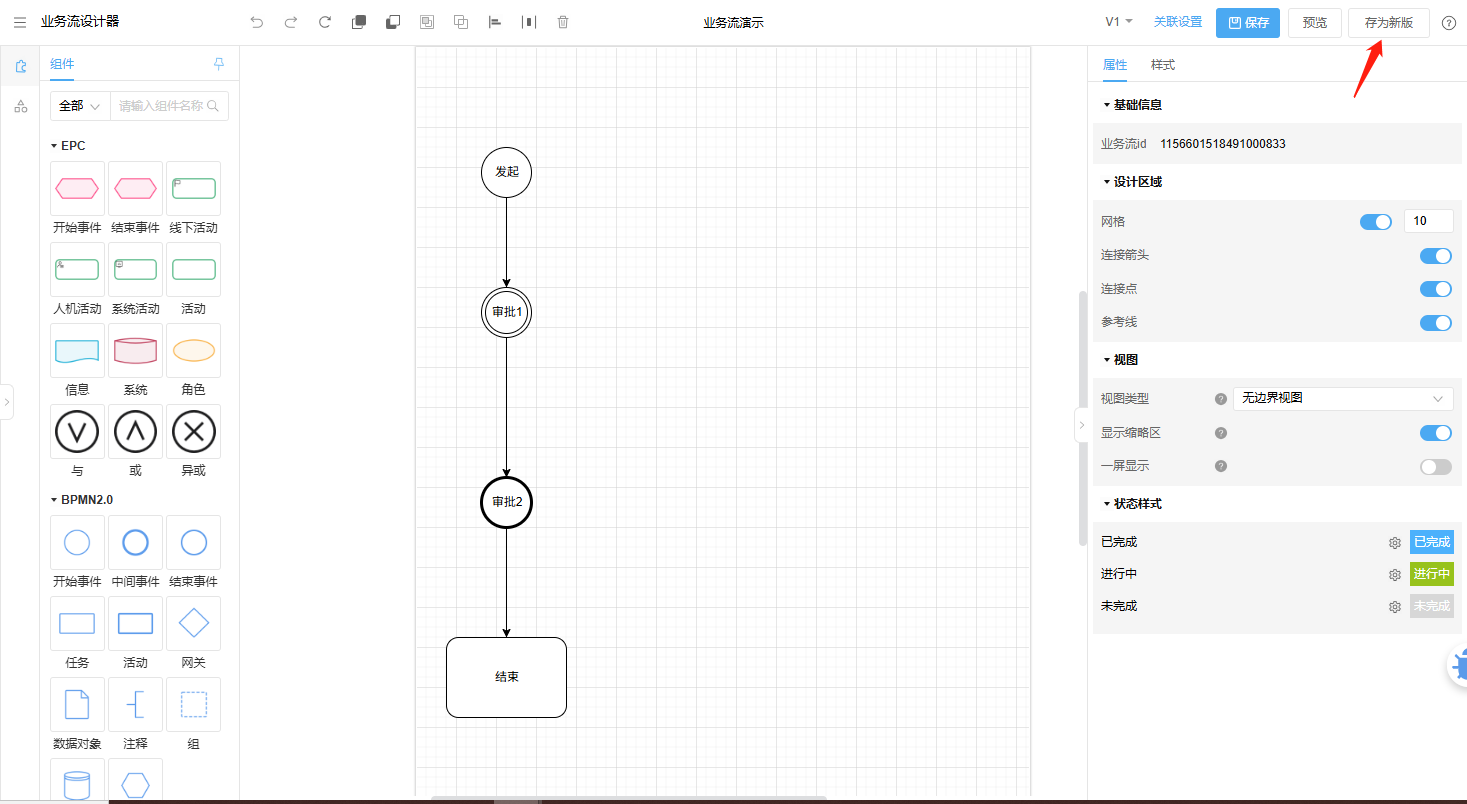The height and width of the screenshot is (804, 1467).
Task: Select the 系统 cylinder component
Action: point(135,350)
